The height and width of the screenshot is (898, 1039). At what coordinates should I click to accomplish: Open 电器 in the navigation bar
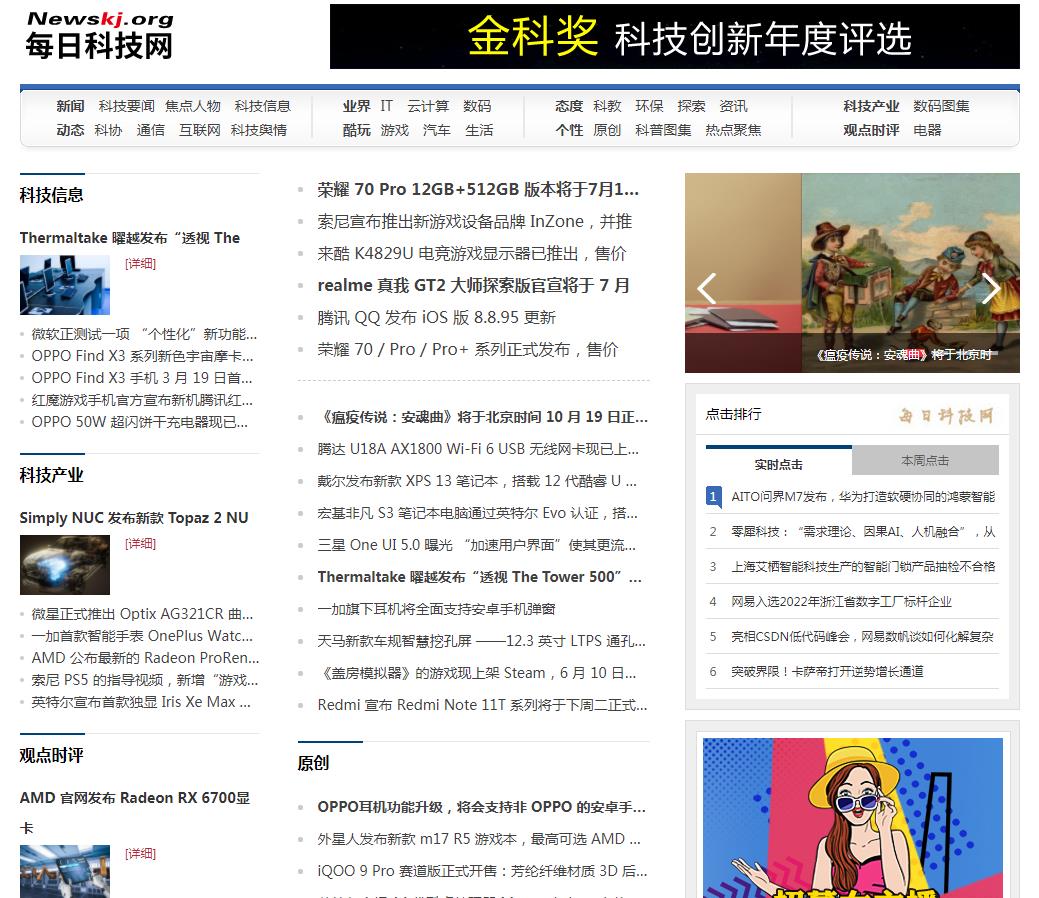(928, 130)
